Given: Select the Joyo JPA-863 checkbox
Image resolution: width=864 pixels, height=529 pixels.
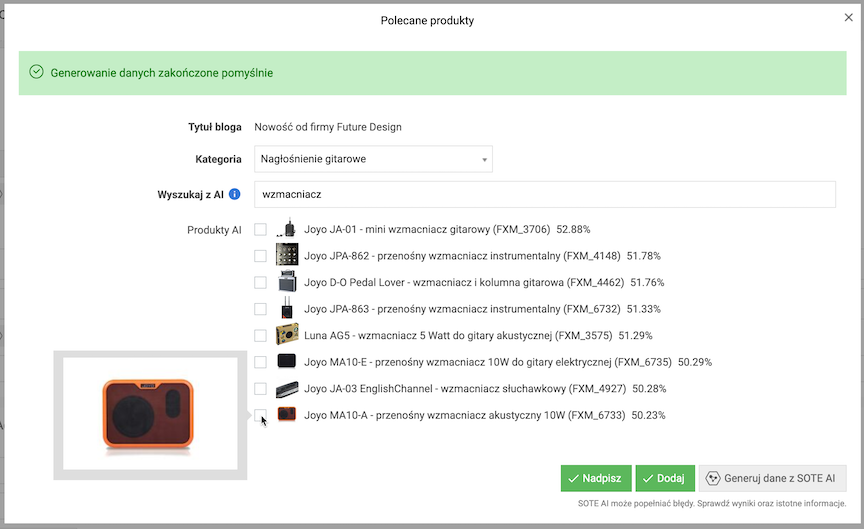Looking at the screenshot, I should [x=260, y=309].
